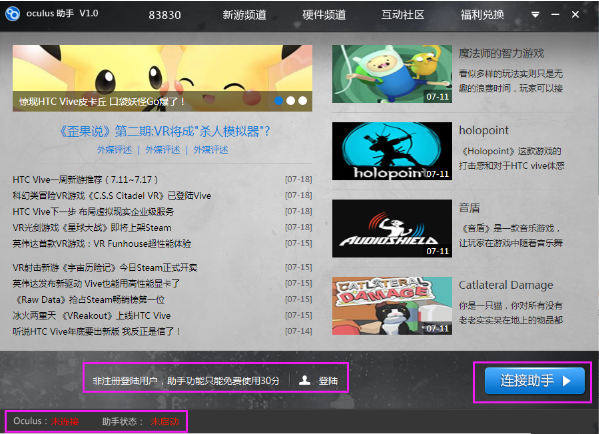
Task: Click the holopoint game thumbnail
Action: 392,151
